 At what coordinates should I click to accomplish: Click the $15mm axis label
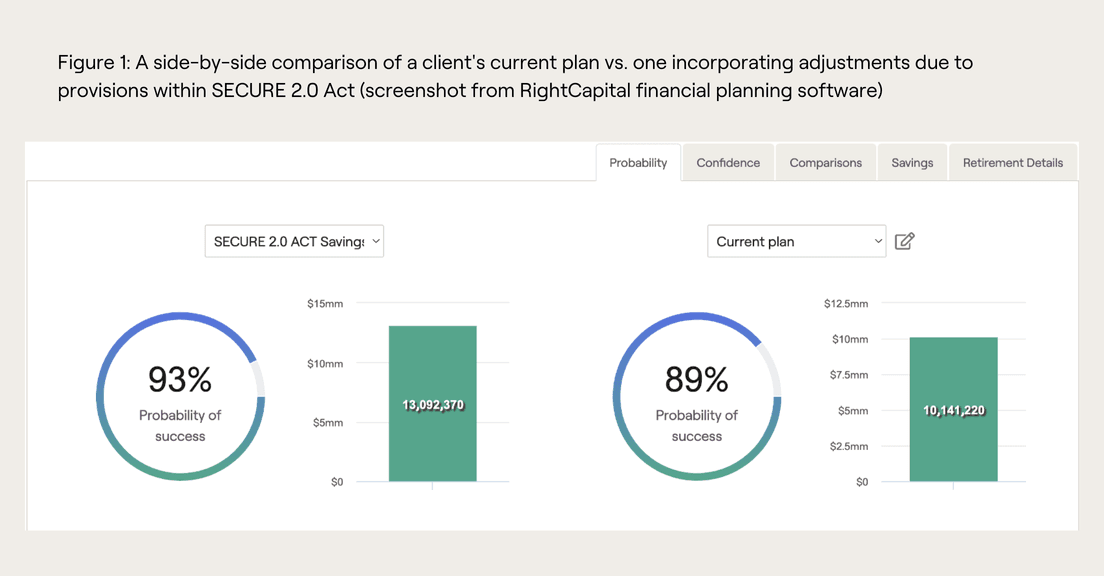tap(325, 303)
